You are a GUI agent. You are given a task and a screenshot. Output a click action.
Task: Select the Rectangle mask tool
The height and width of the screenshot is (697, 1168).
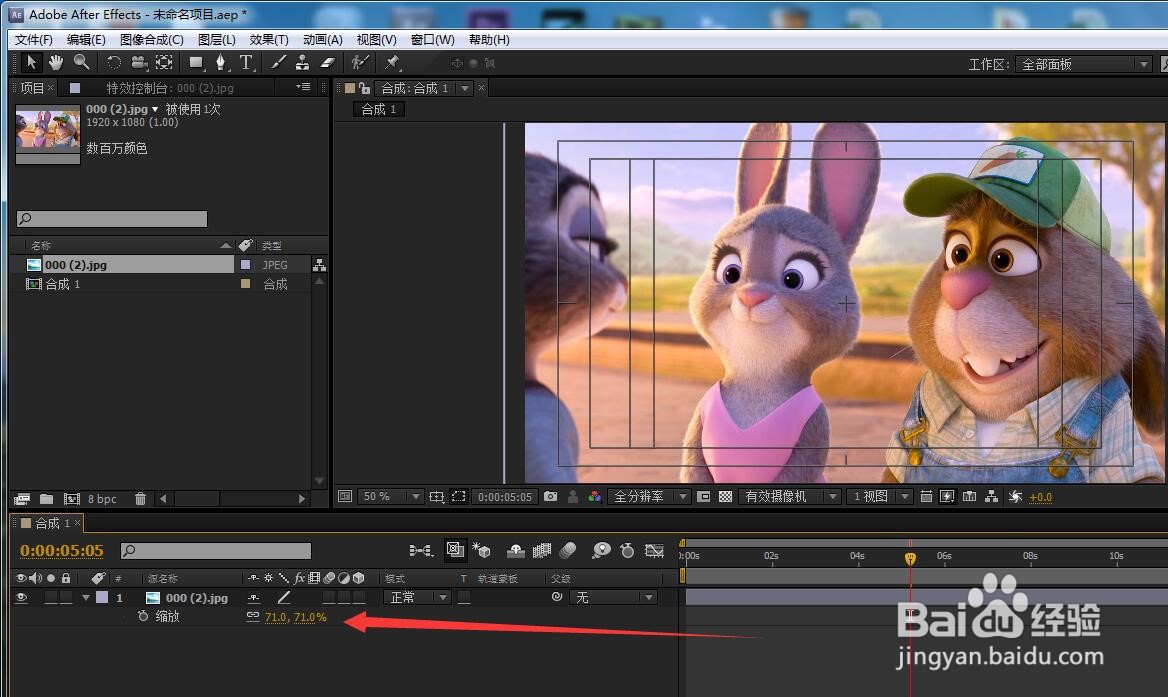click(x=197, y=63)
